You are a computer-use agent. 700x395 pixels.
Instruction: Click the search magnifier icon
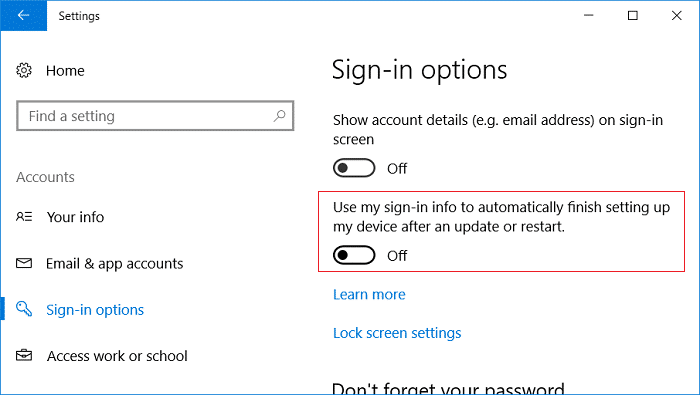pos(279,116)
